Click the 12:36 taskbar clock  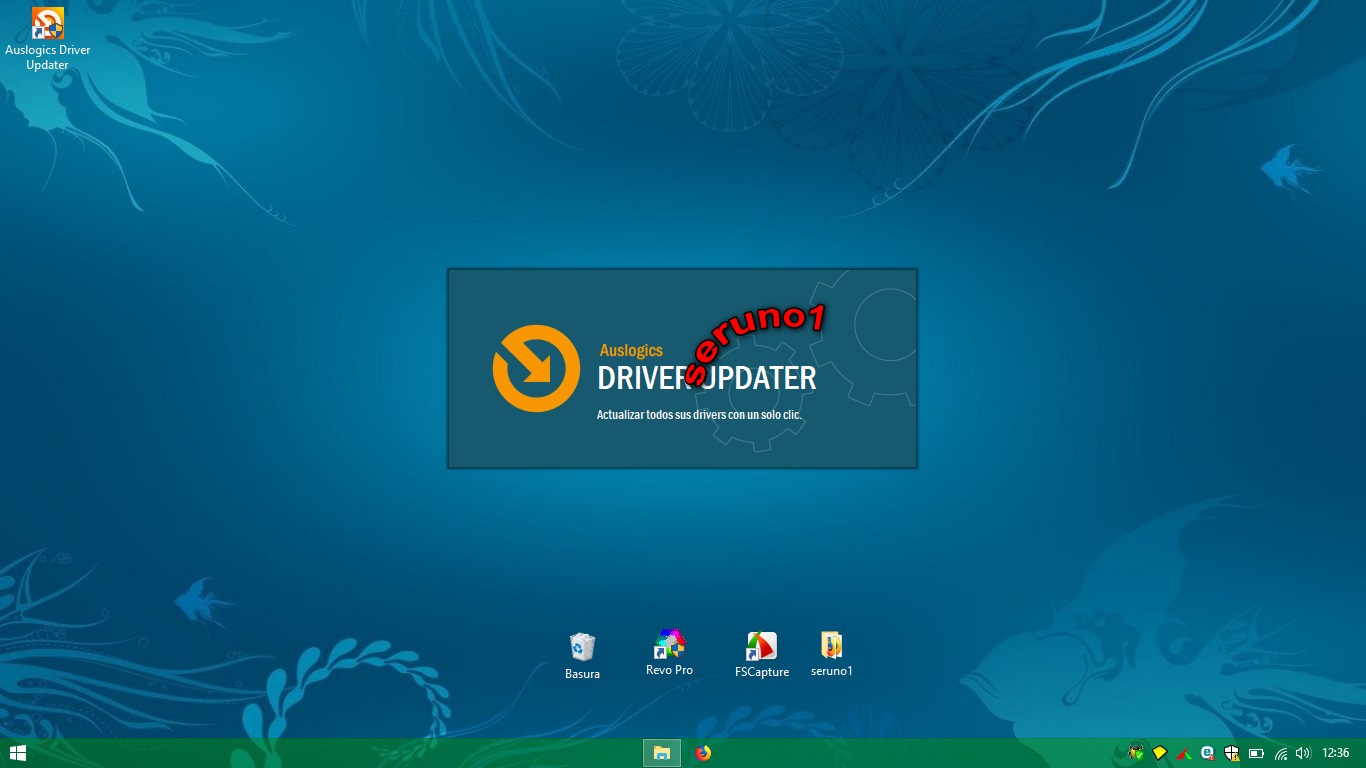pos(1336,753)
